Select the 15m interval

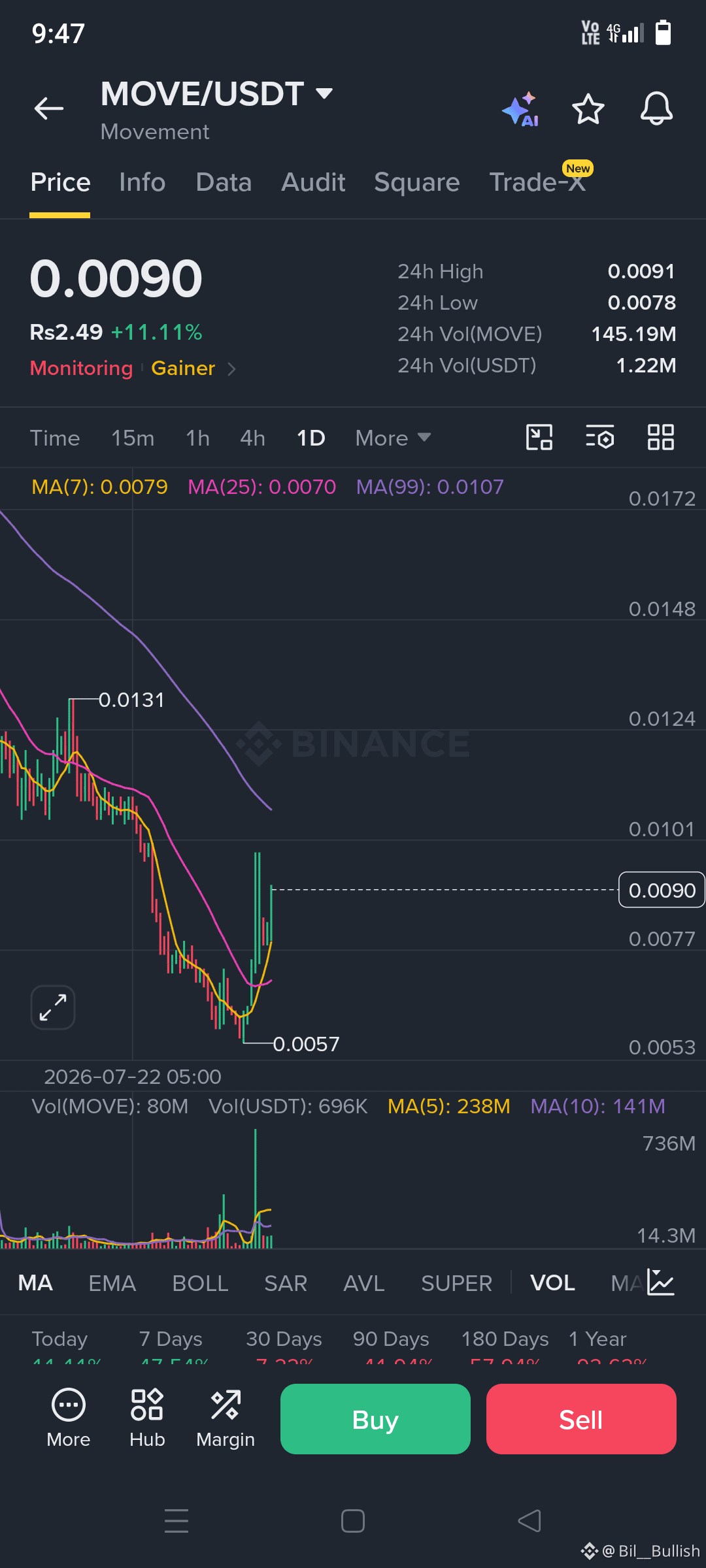[133, 438]
